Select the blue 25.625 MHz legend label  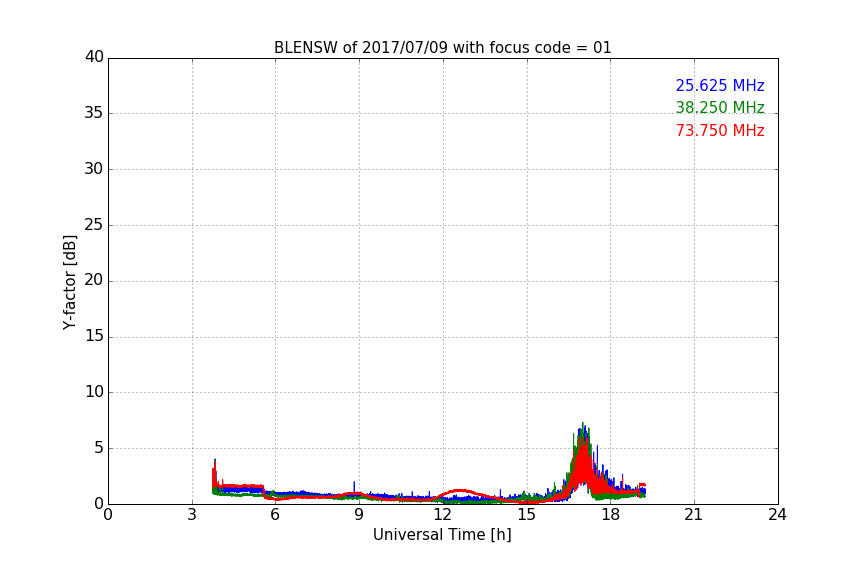click(x=720, y=85)
